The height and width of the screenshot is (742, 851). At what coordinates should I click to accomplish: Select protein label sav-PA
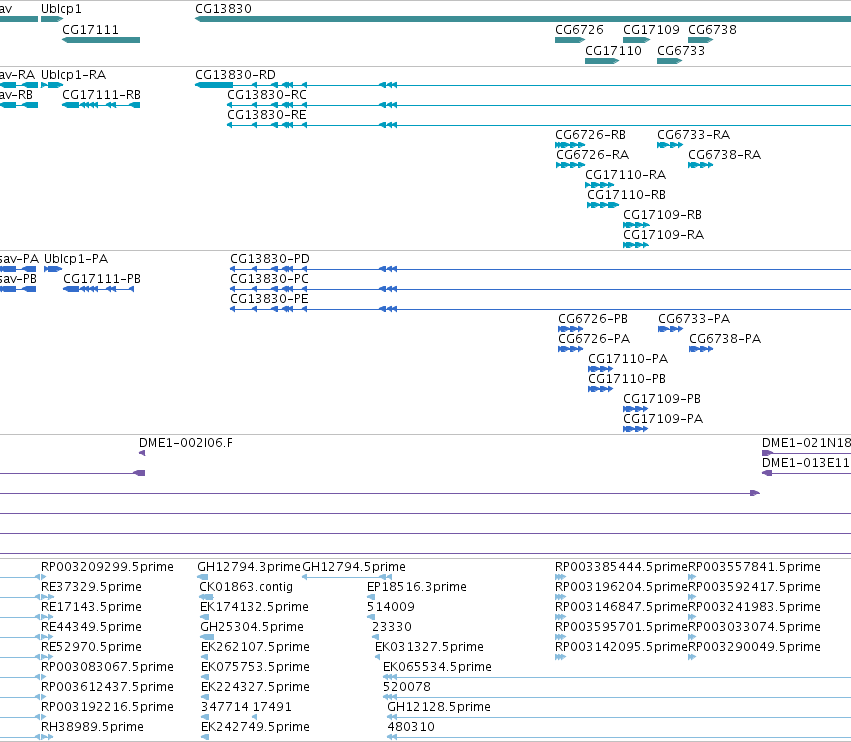click(x=19, y=259)
